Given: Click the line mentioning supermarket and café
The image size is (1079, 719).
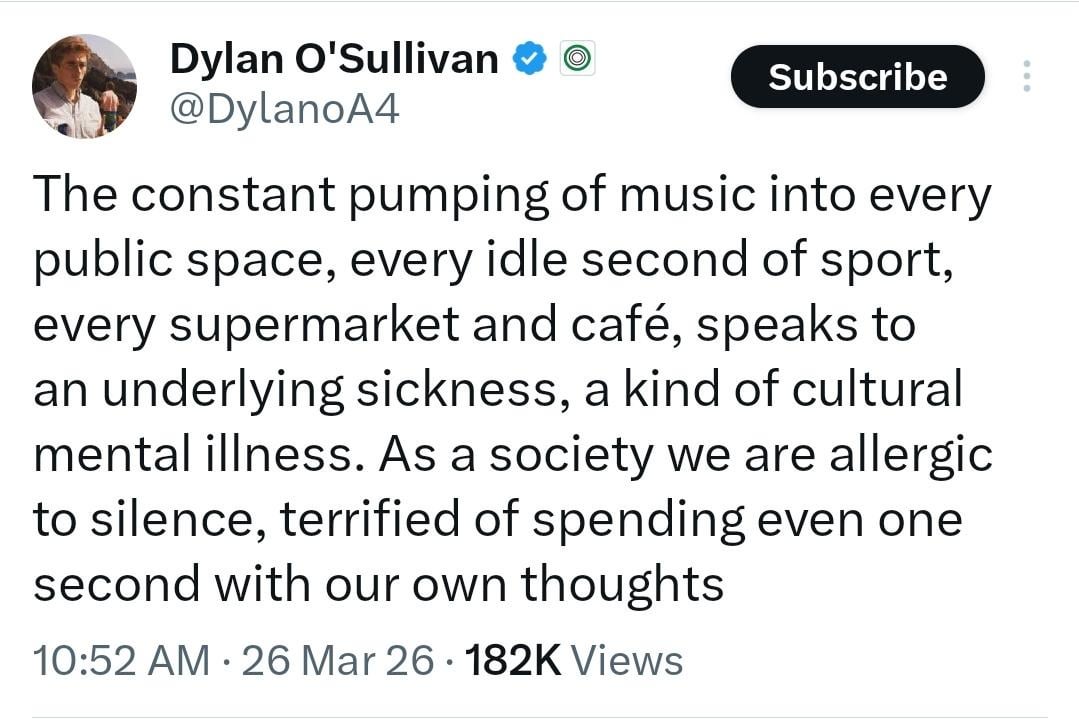Looking at the screenshot, I should 474,325.
